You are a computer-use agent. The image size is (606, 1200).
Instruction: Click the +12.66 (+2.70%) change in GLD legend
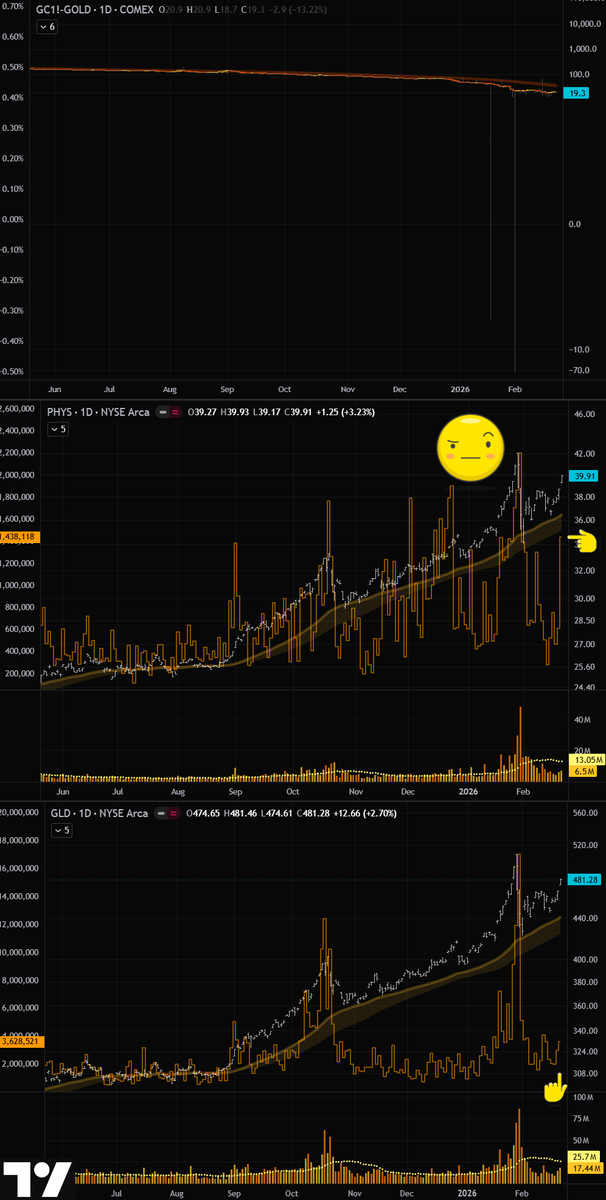point(364,813)
